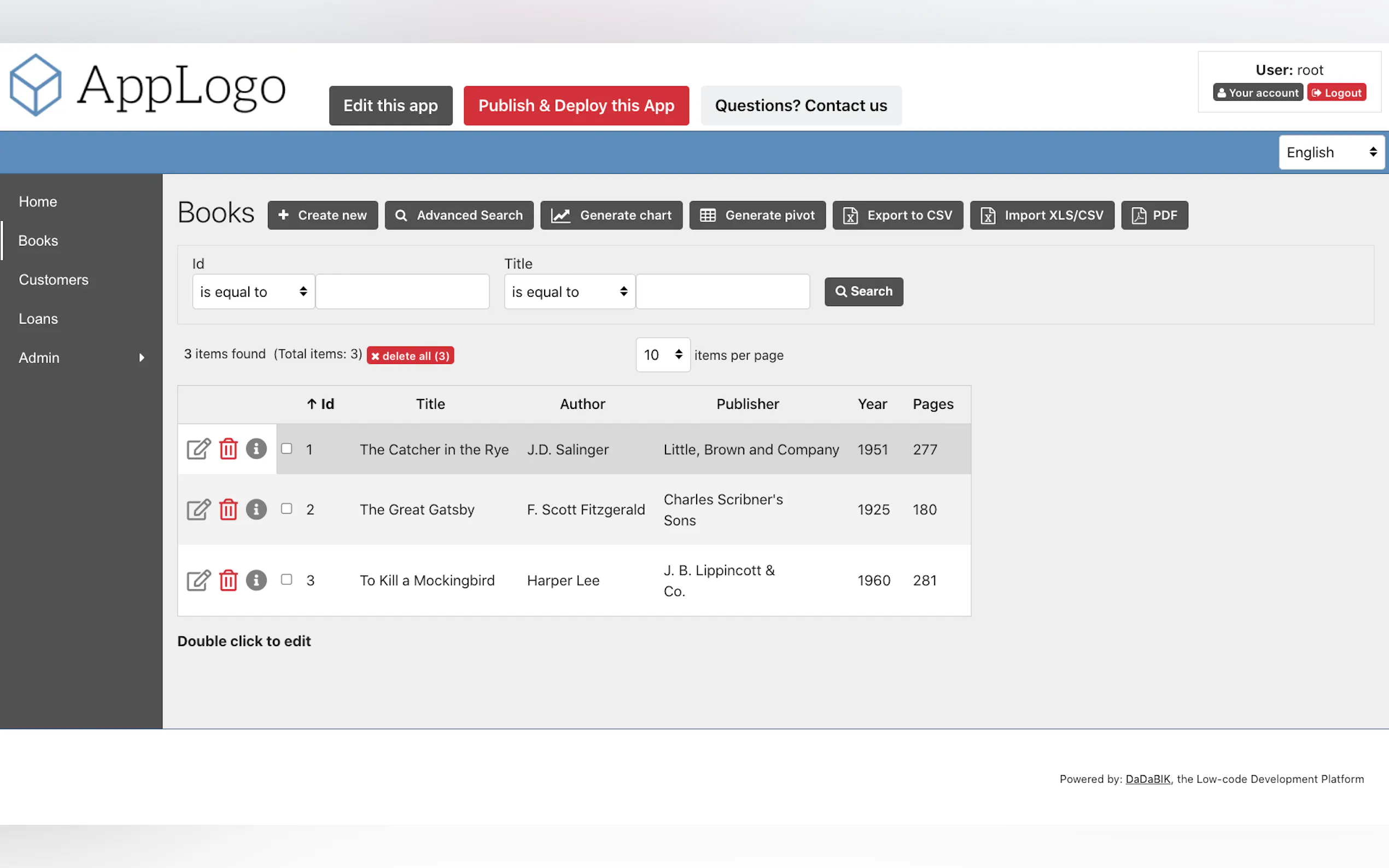The image size is (1389, 868).
Task: Open Title operator 'is equal to' dropdown
Action: [569, 292]
